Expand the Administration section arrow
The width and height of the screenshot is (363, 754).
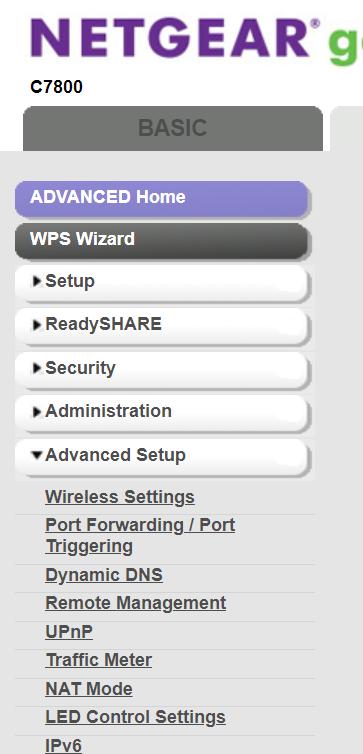pos(37,412)
